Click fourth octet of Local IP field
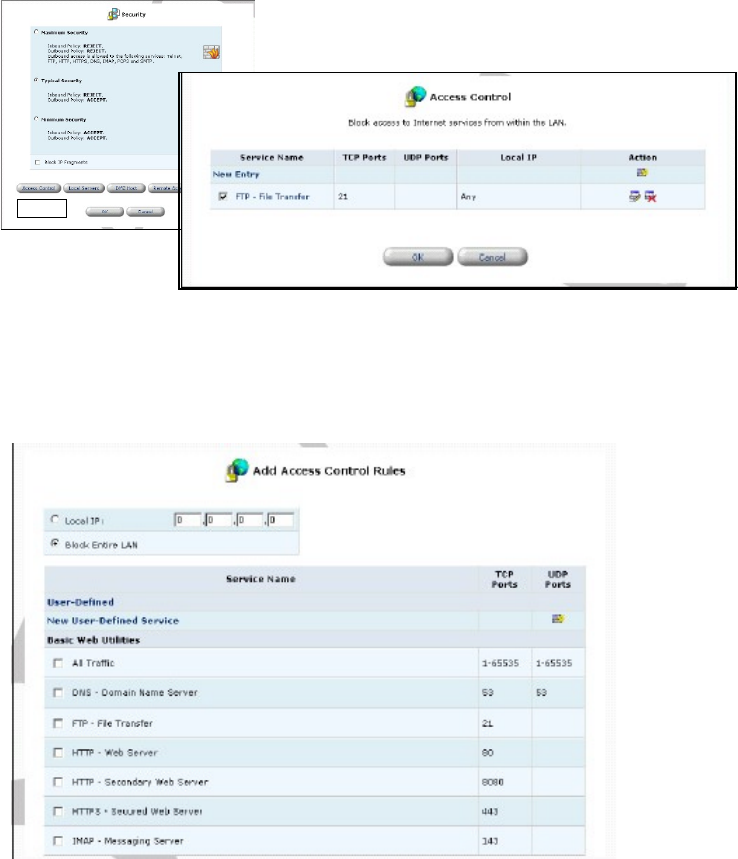This screenshot has height=859, width=738. 281,520
